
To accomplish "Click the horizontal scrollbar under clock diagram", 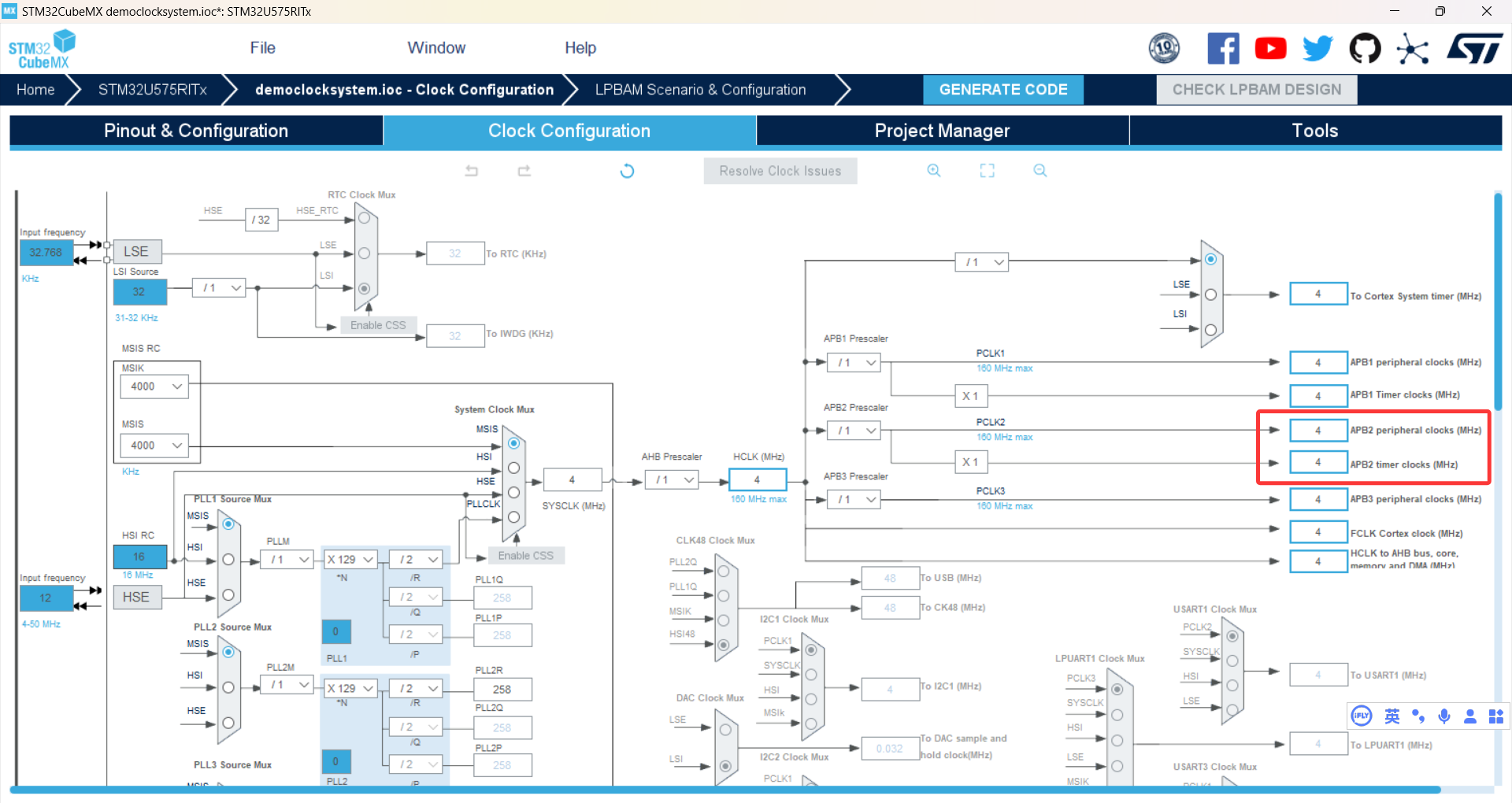I will (724, 790).
